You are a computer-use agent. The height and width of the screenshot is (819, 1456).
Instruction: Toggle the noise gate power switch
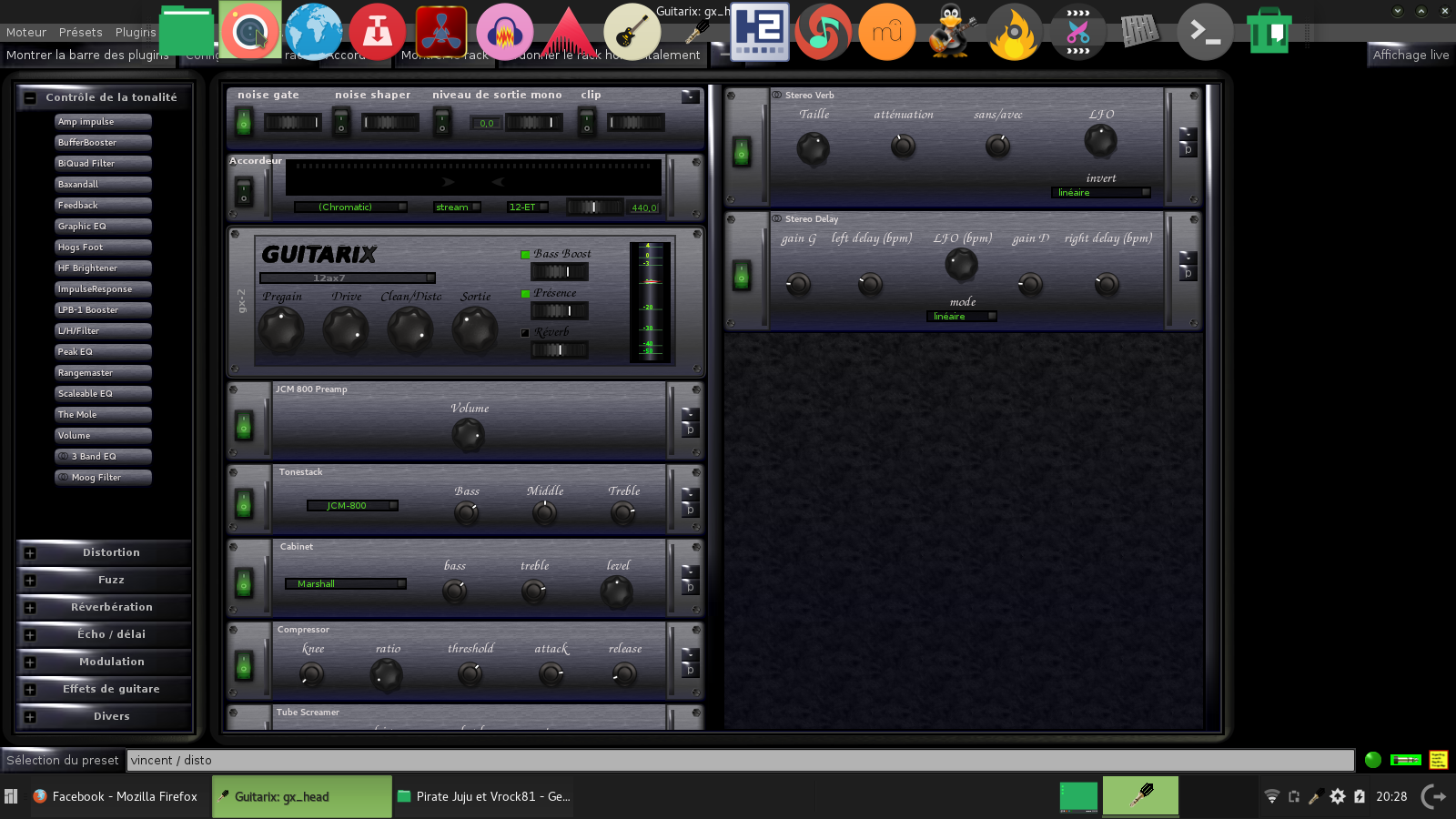coord(244,121)
